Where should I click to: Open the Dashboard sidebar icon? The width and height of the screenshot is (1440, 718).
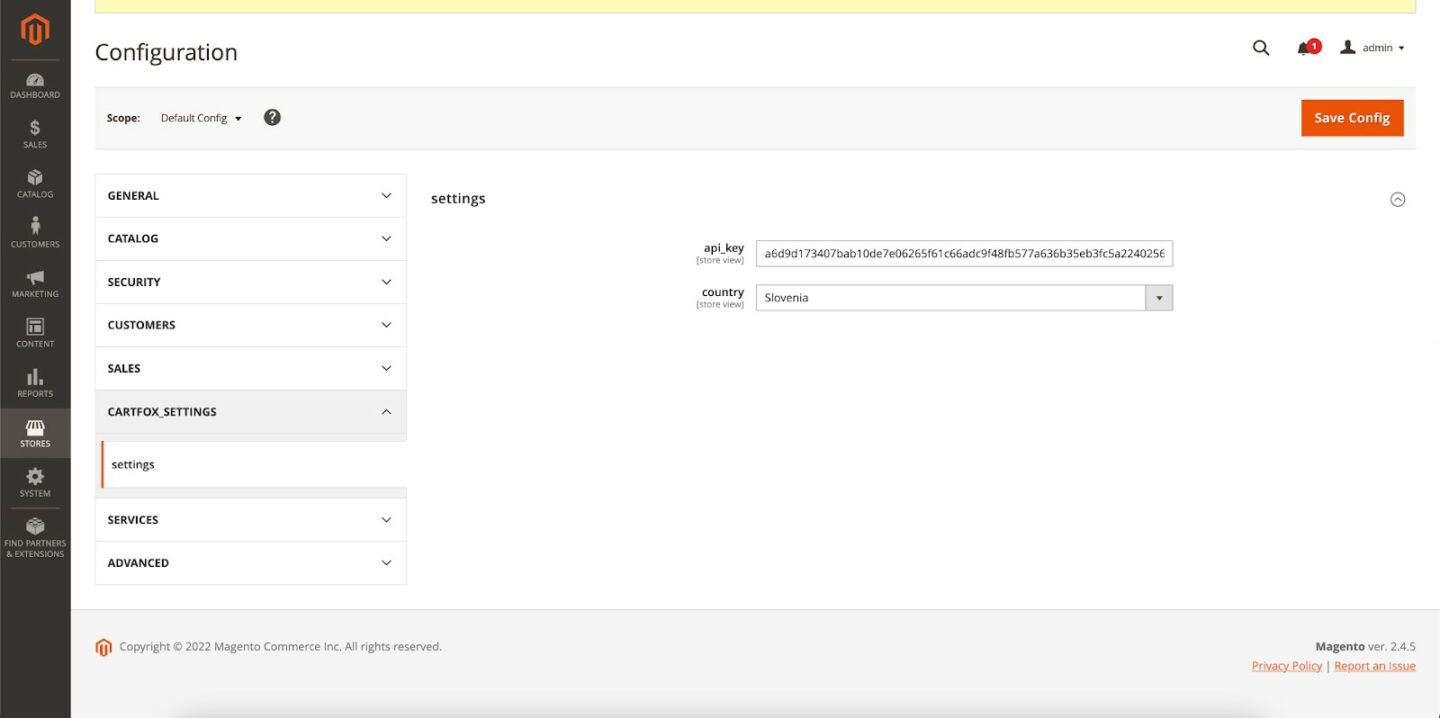tap(35, 86)
